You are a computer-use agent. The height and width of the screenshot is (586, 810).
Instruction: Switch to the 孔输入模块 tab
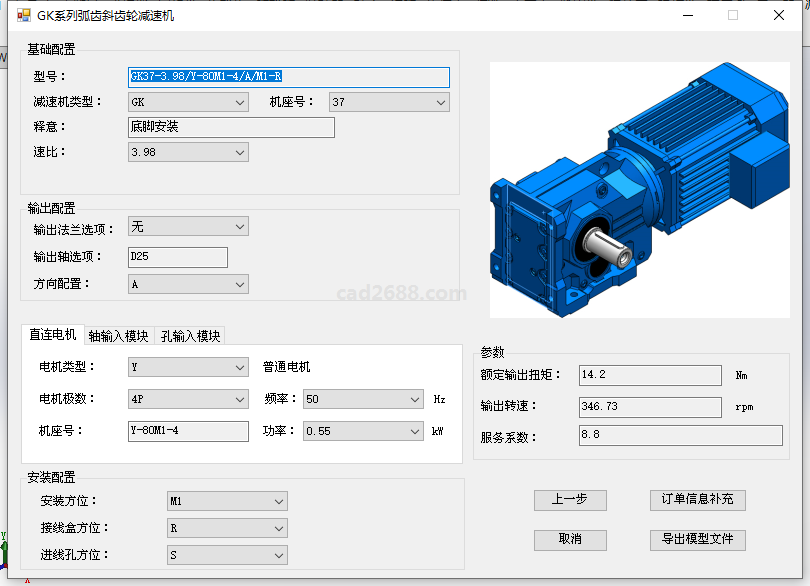(x=190, y=335)
